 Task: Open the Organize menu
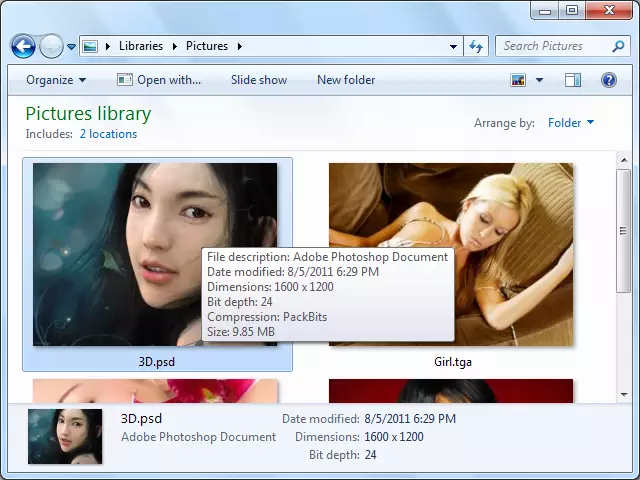click(x=56, y=80)
